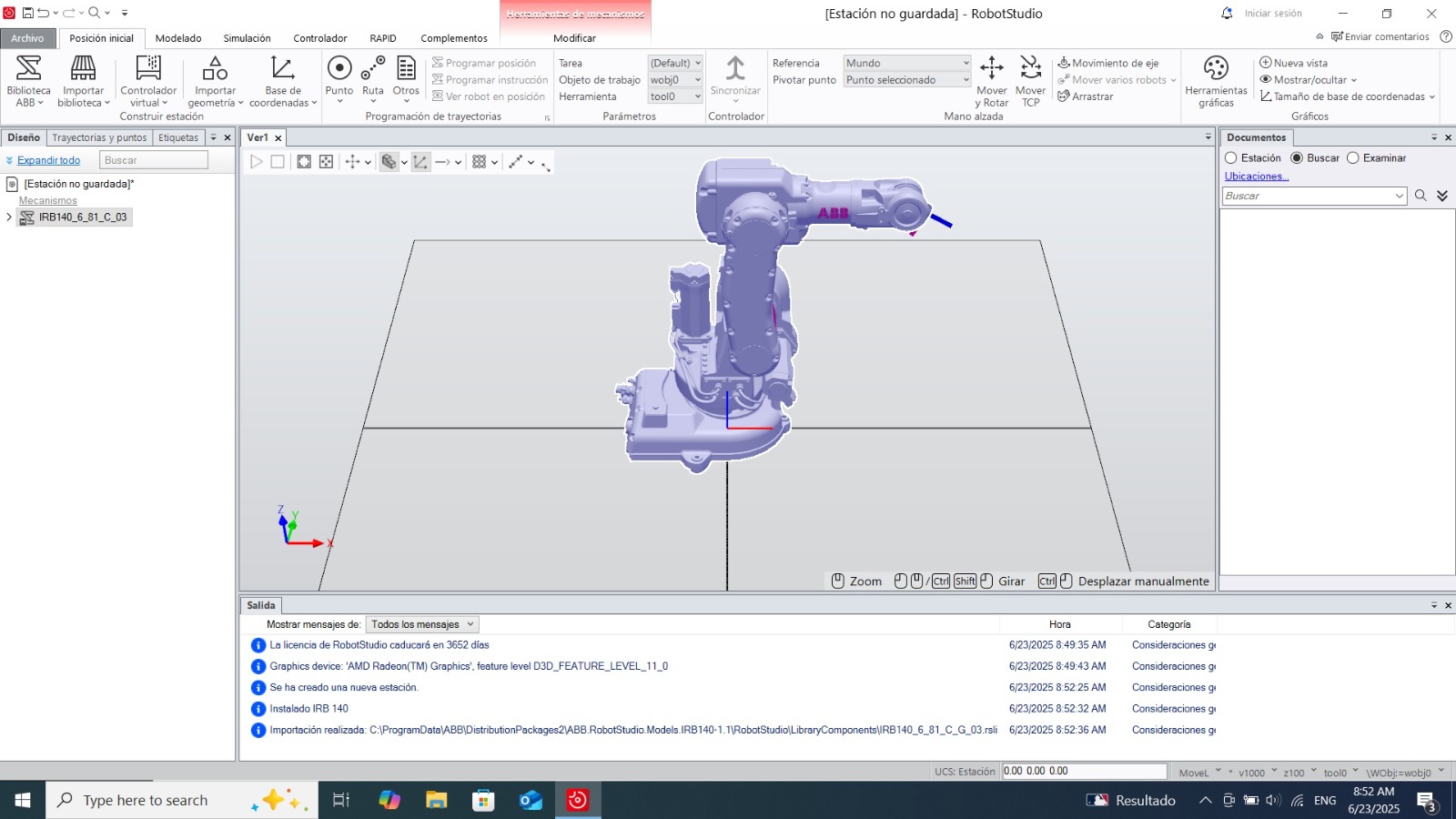
Task: Select Base de coordenadas tool
Action: click(283, 81)
